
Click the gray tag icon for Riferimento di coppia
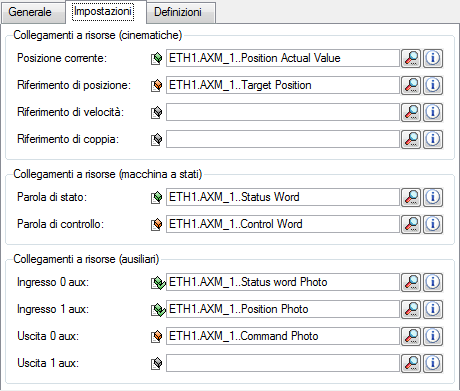click(x=156, y=140)
